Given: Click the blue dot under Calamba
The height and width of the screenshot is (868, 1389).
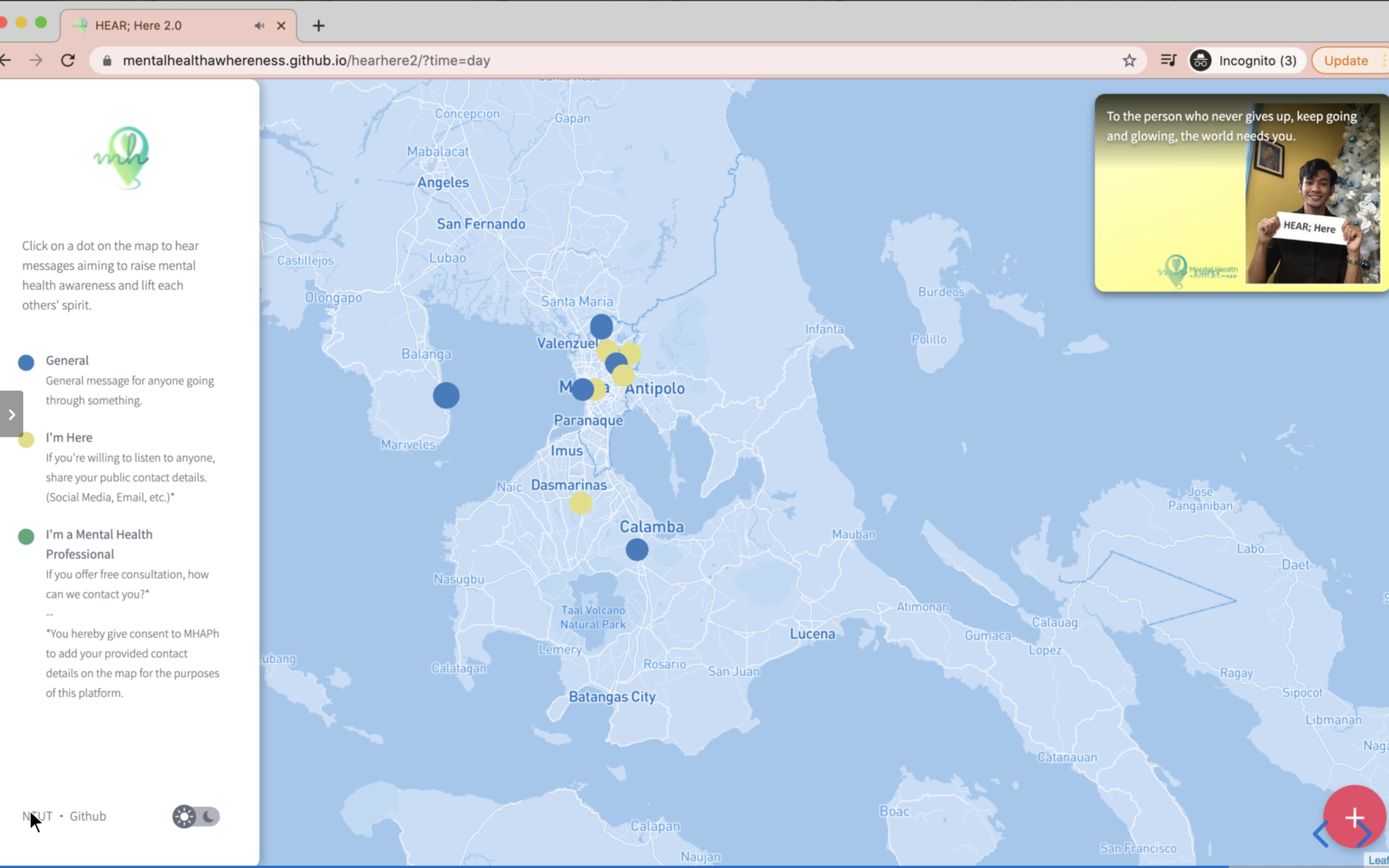Looking at the screenshot, I should pos(637,550).
